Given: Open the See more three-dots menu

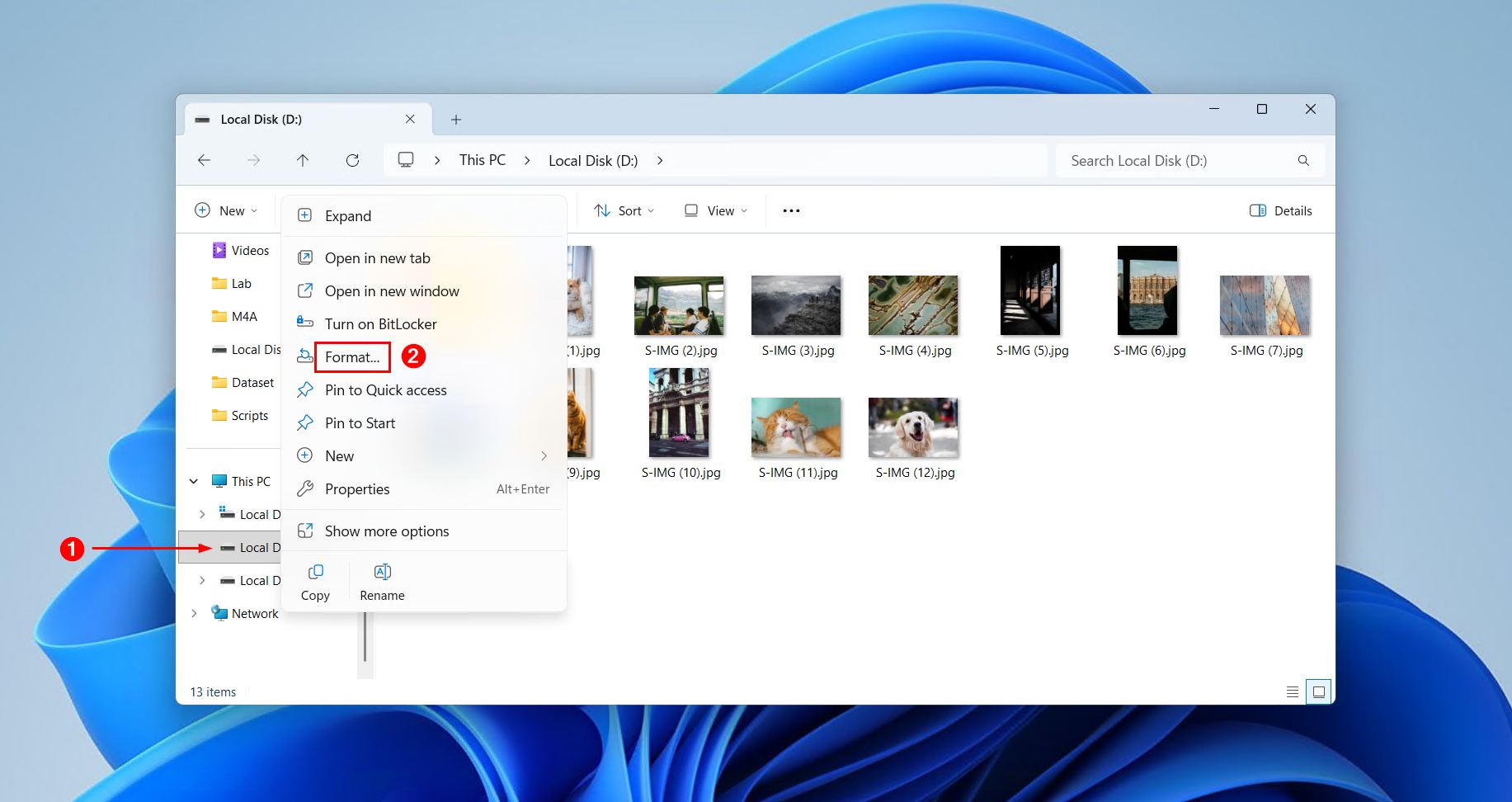Looking at the screenshot, I should pos(791,210).
